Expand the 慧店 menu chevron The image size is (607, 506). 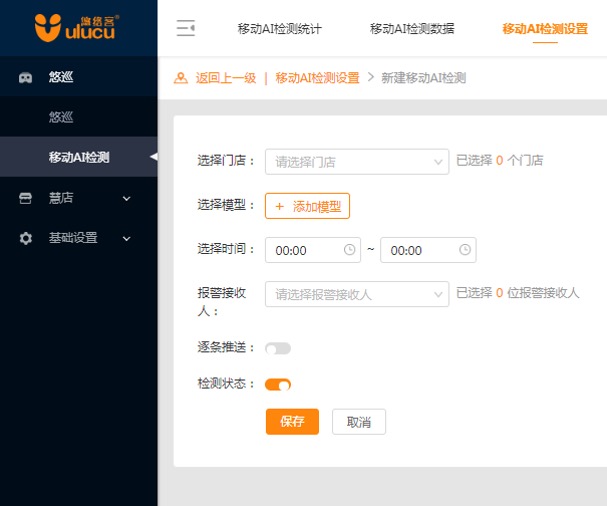pos(127,199)
